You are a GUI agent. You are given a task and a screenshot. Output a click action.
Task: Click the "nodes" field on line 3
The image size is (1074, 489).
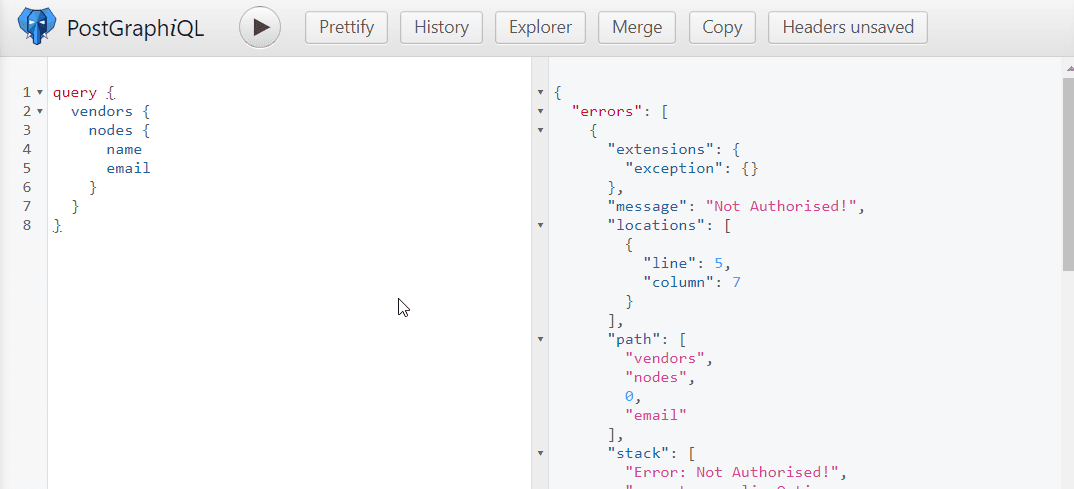pos(111,130)
